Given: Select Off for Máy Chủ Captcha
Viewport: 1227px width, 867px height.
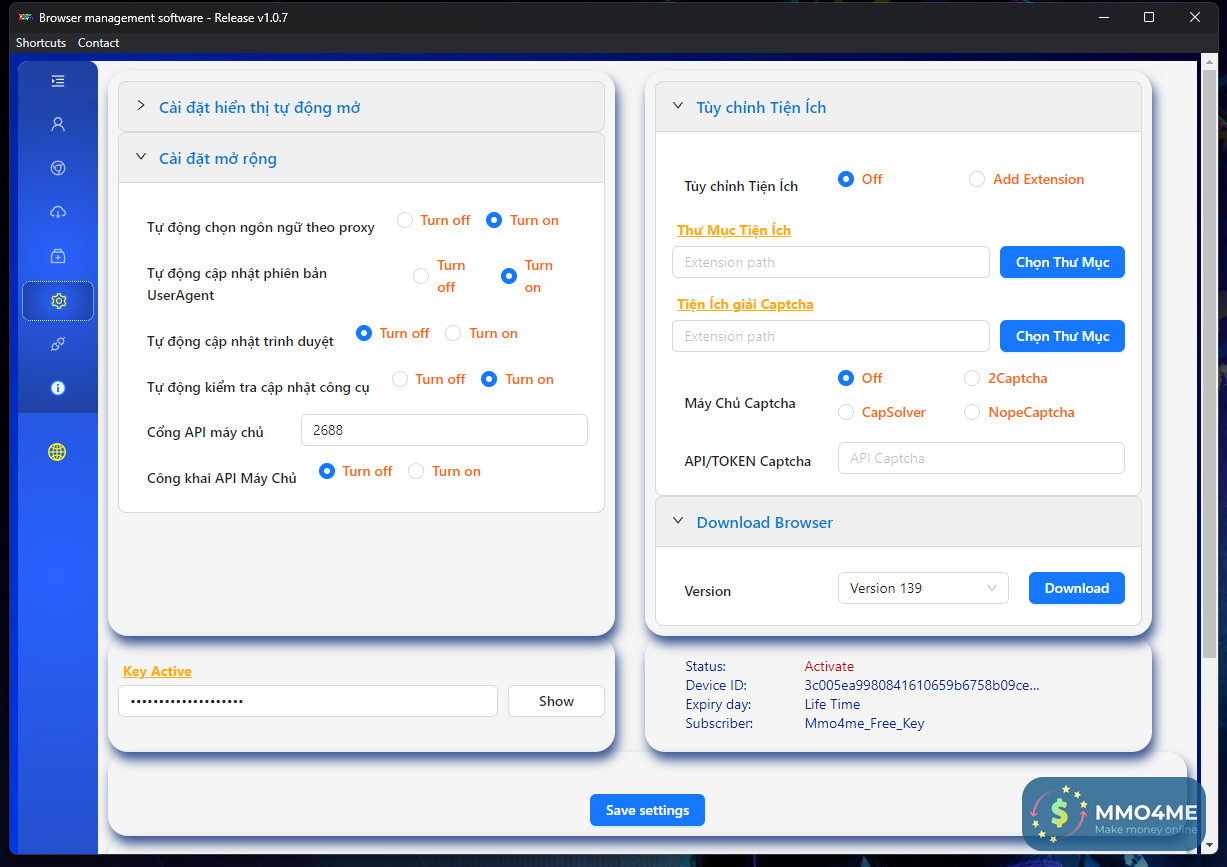Looking at the screenshot, I should click(846, 378).
